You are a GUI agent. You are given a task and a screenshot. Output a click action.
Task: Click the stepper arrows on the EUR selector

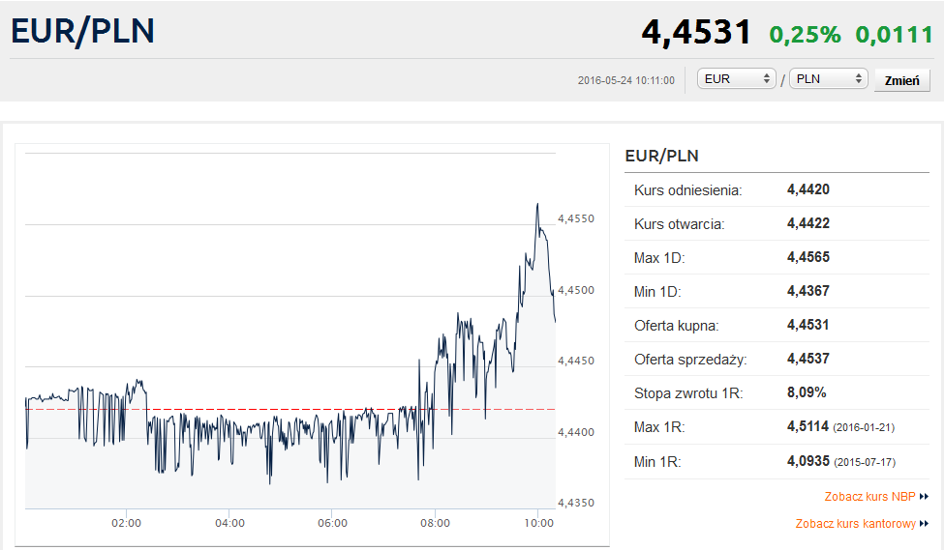point(767,79)
